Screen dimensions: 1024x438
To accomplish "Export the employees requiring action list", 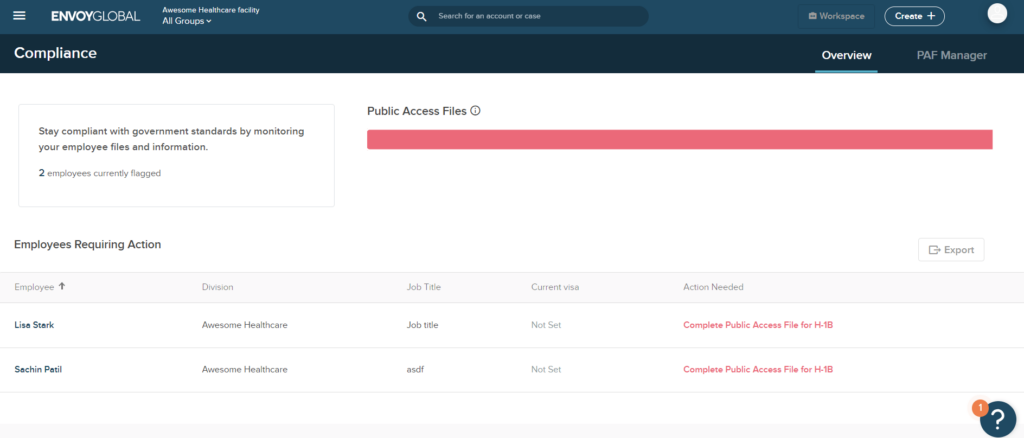I will pyautogui.click(x=951, y=250).
